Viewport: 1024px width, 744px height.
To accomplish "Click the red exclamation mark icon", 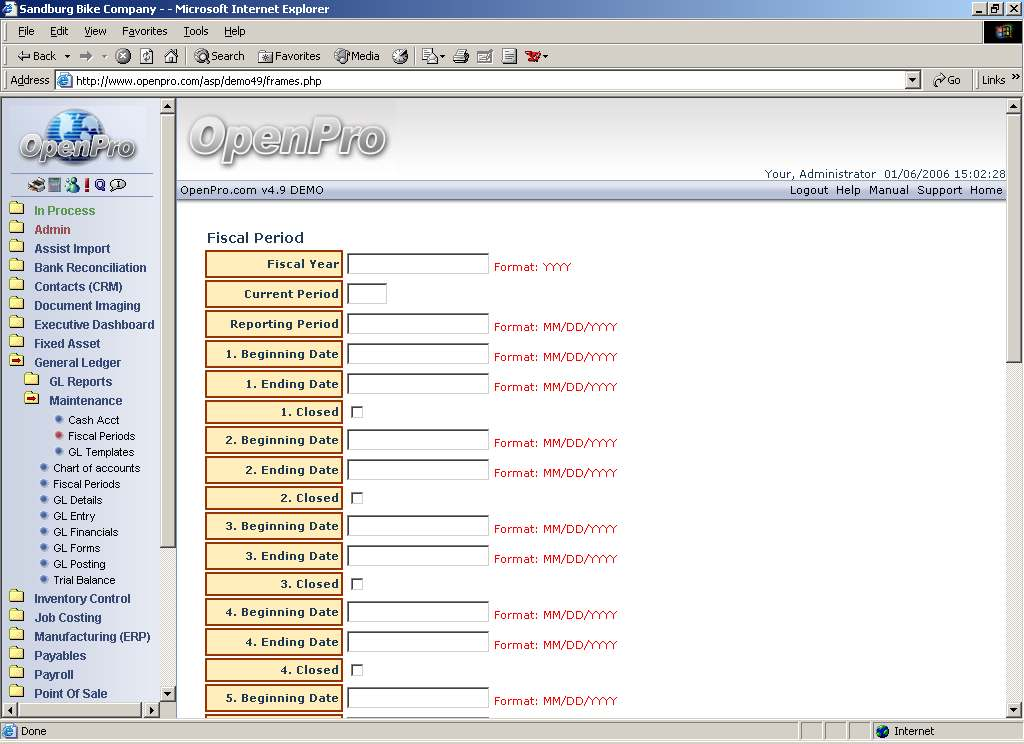I will (x=87, y=185).
